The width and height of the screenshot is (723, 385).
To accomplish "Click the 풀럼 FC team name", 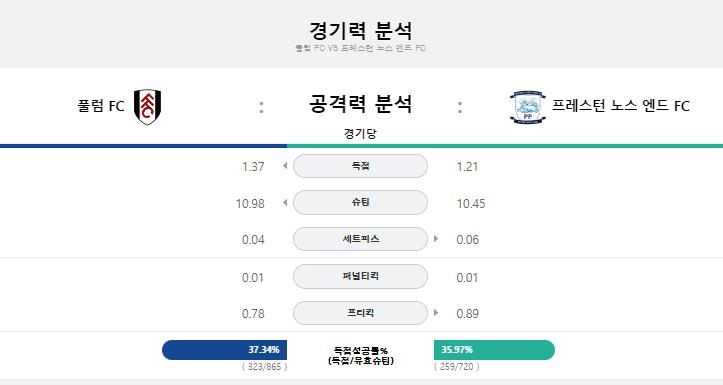I will click(x=101, y=106).
